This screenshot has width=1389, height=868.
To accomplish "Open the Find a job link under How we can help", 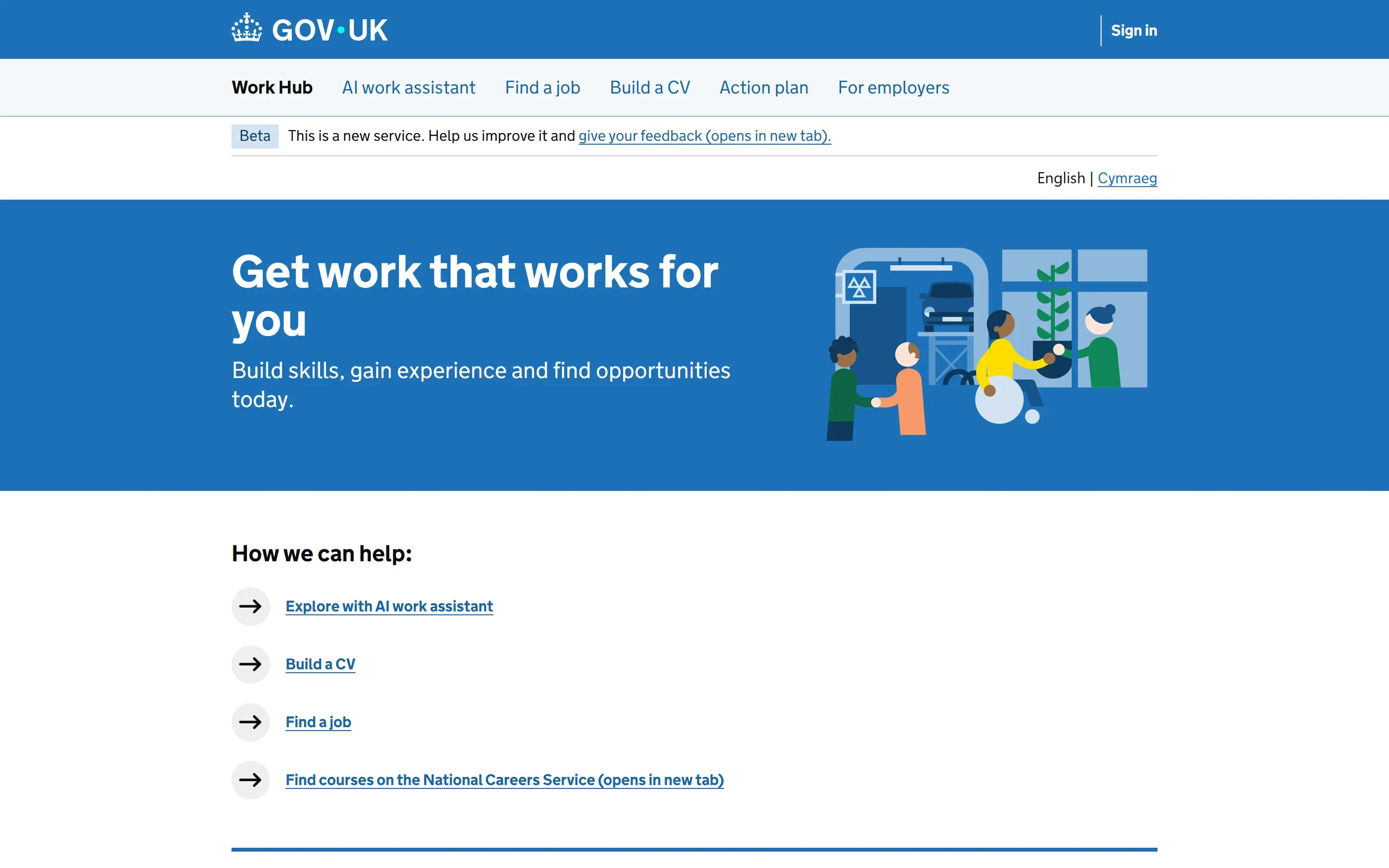I will [318, 722].
